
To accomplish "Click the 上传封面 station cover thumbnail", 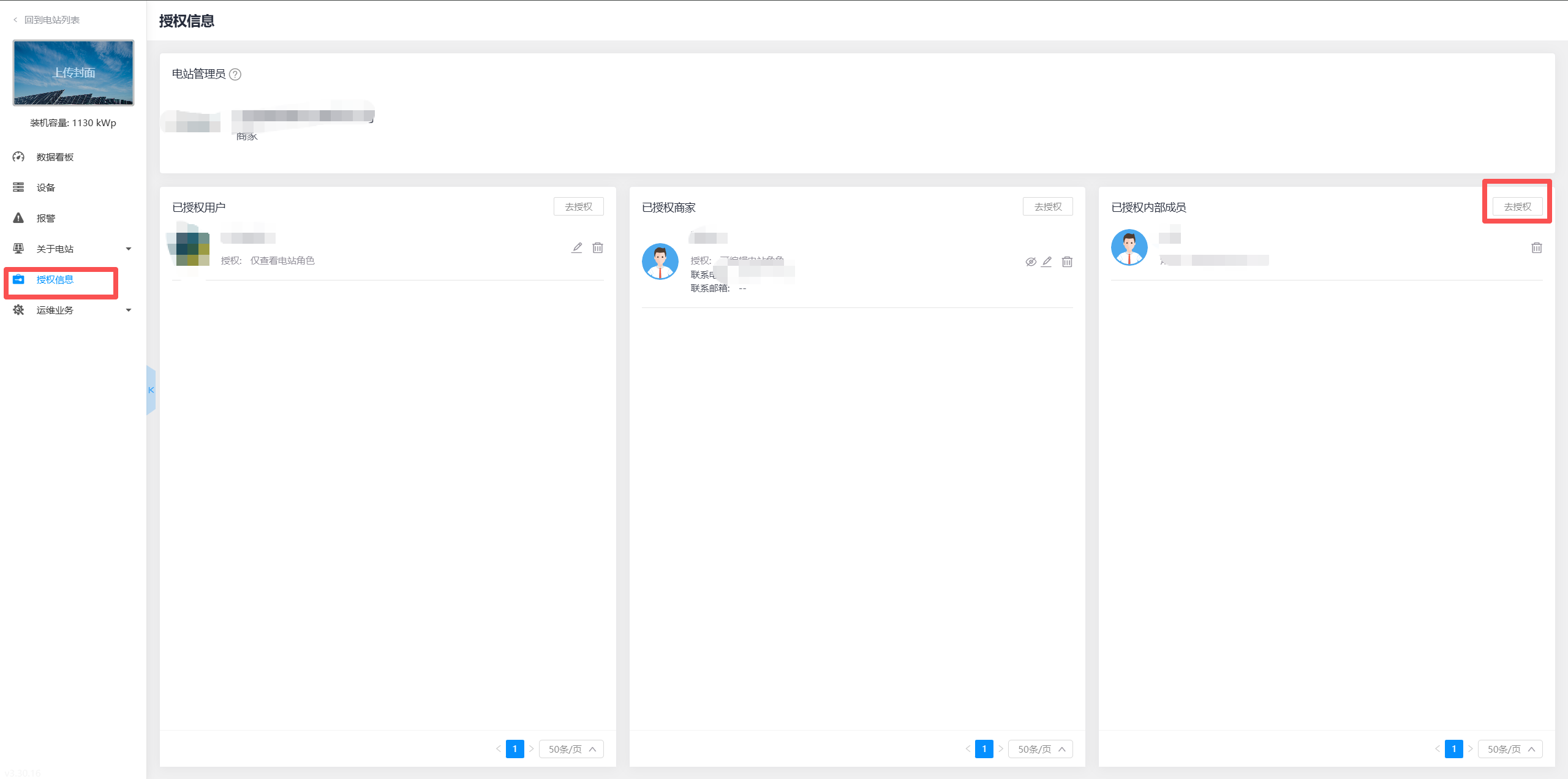I will tap(73, 73).
